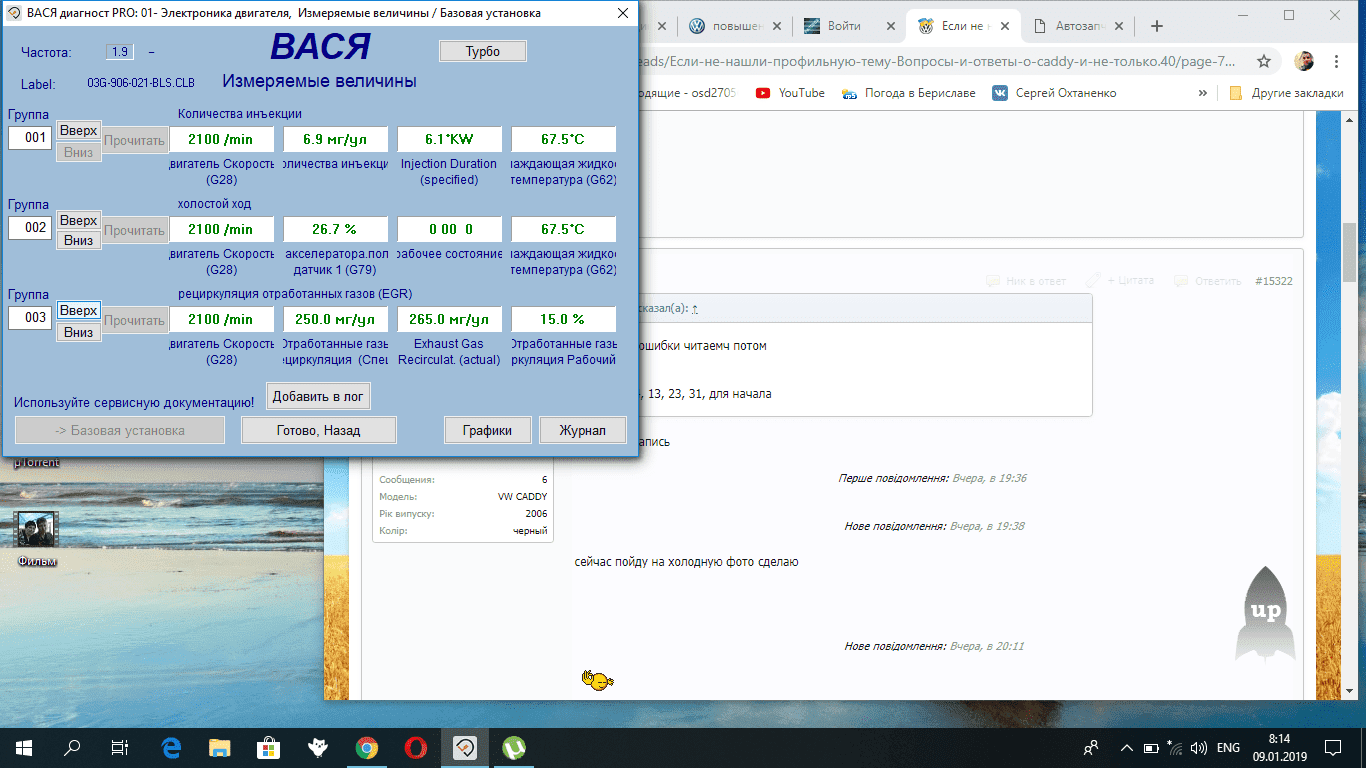Show hidden tray icons chevron

tap(1127, 748)
